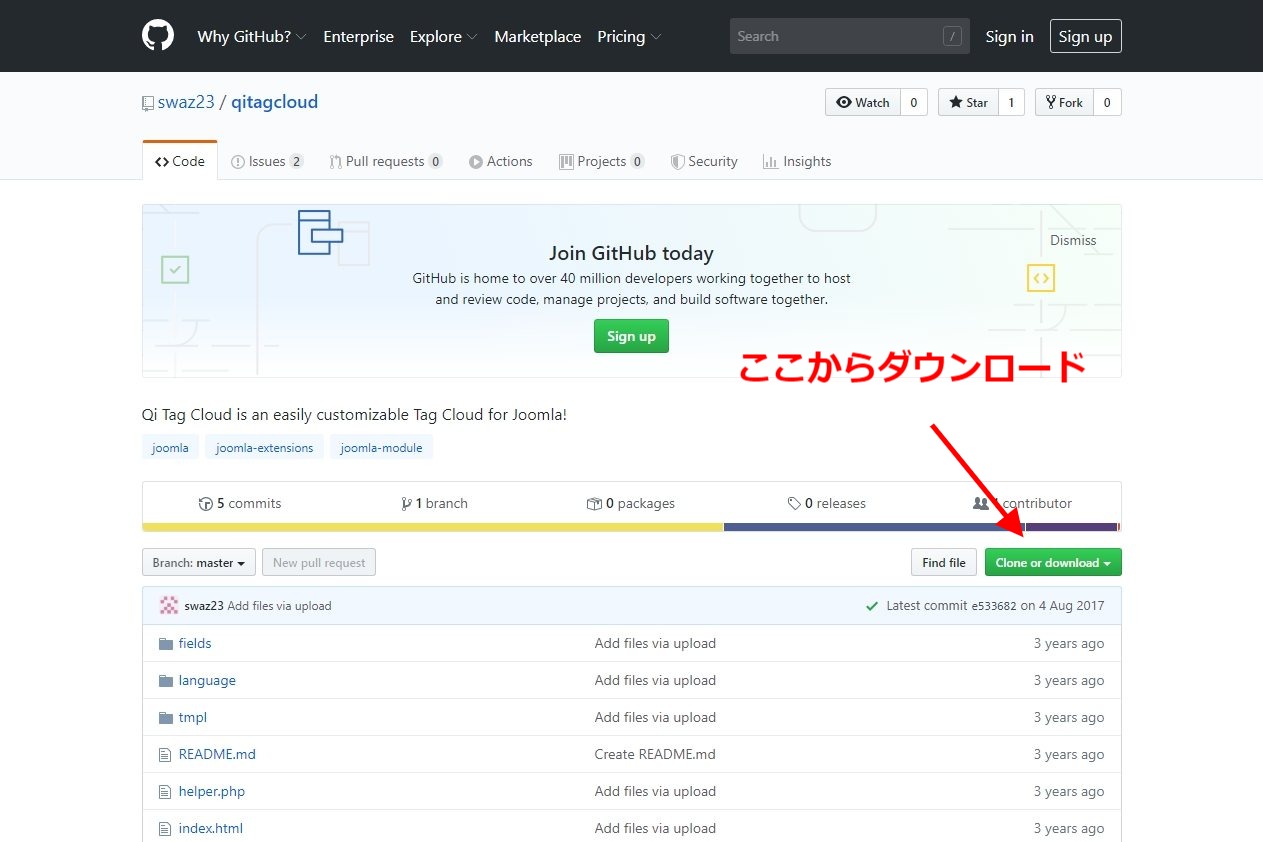This screenshot has height=842, width=1263.
Task: Select the eye icon on the Watch button
Action: click(x=845, y=102)
